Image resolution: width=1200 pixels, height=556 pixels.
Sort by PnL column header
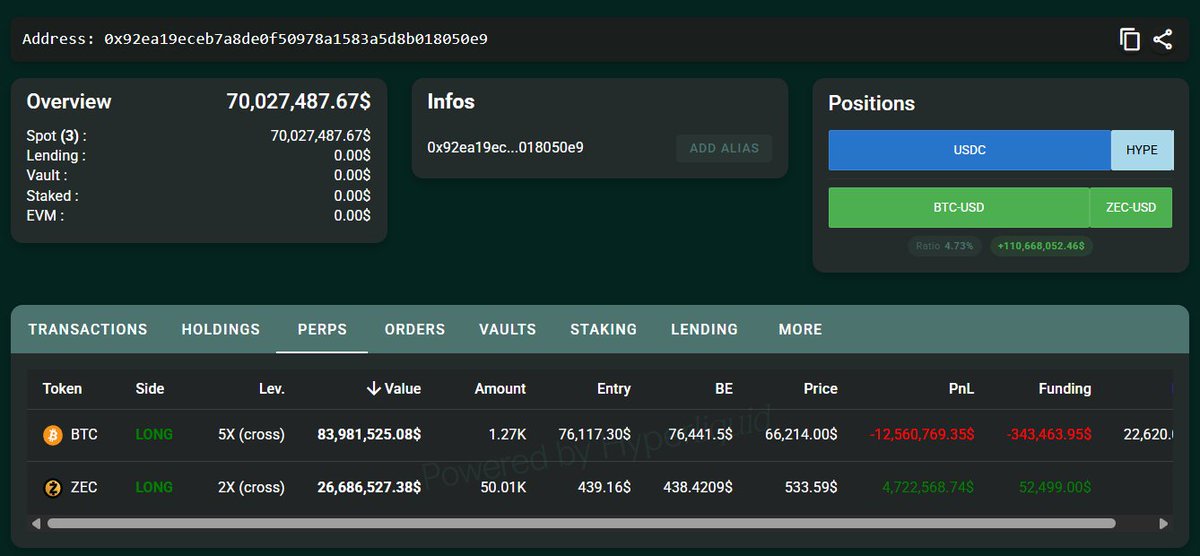[x=961, y=388]
